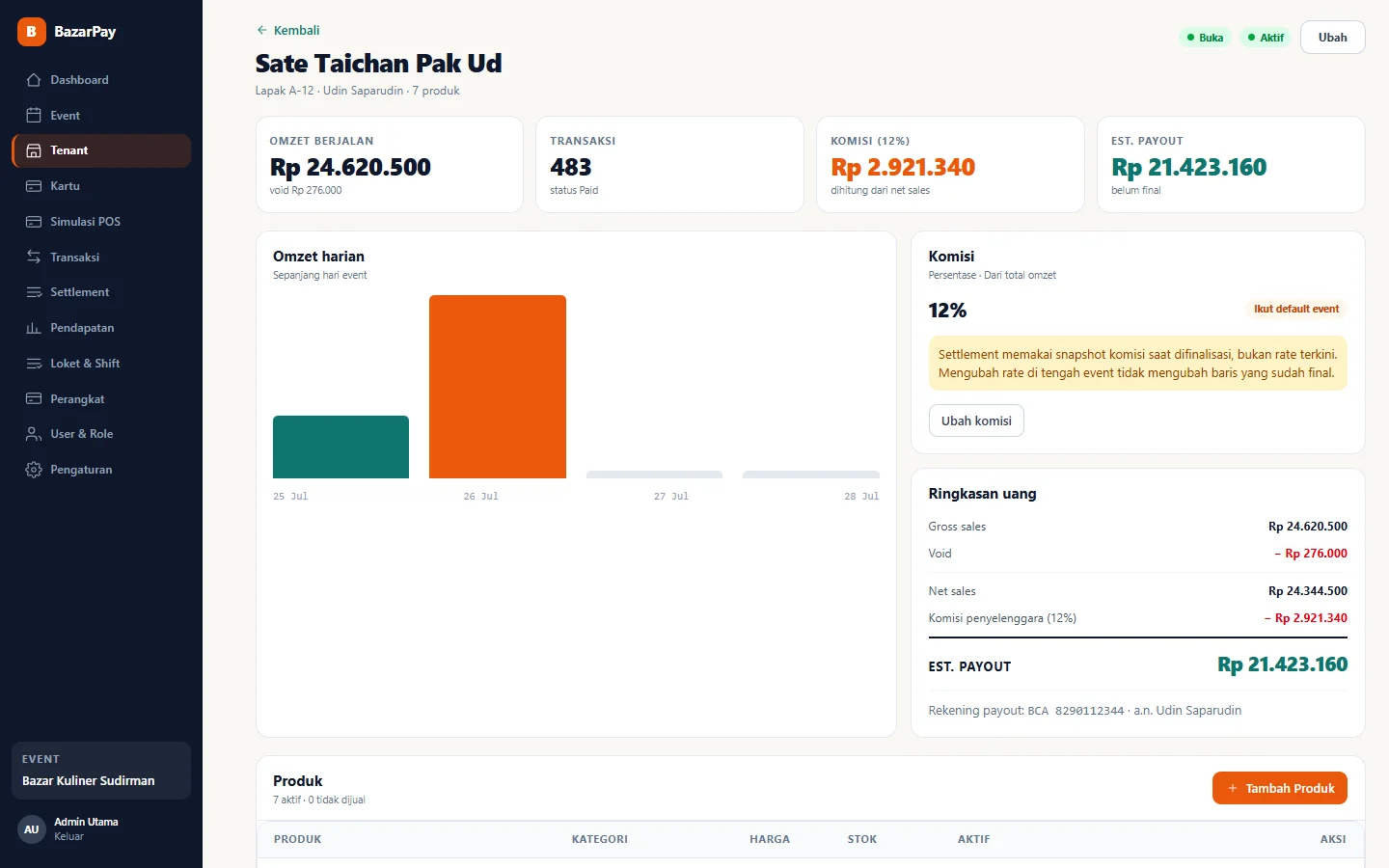Image resolution: width=1389 pixels, height=868 pixels.
Task: Click the 26 Jul orange chart bar
Action: pos(498,387)
